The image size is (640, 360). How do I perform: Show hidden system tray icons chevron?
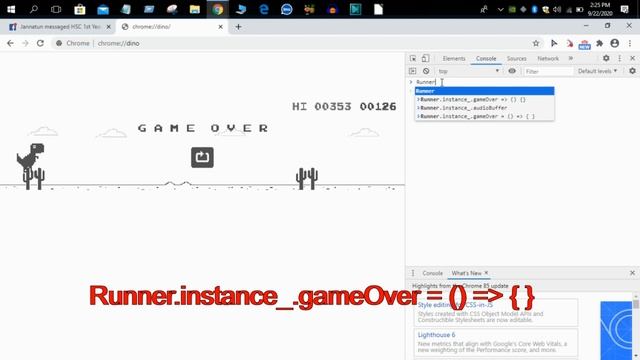[500, 9]
